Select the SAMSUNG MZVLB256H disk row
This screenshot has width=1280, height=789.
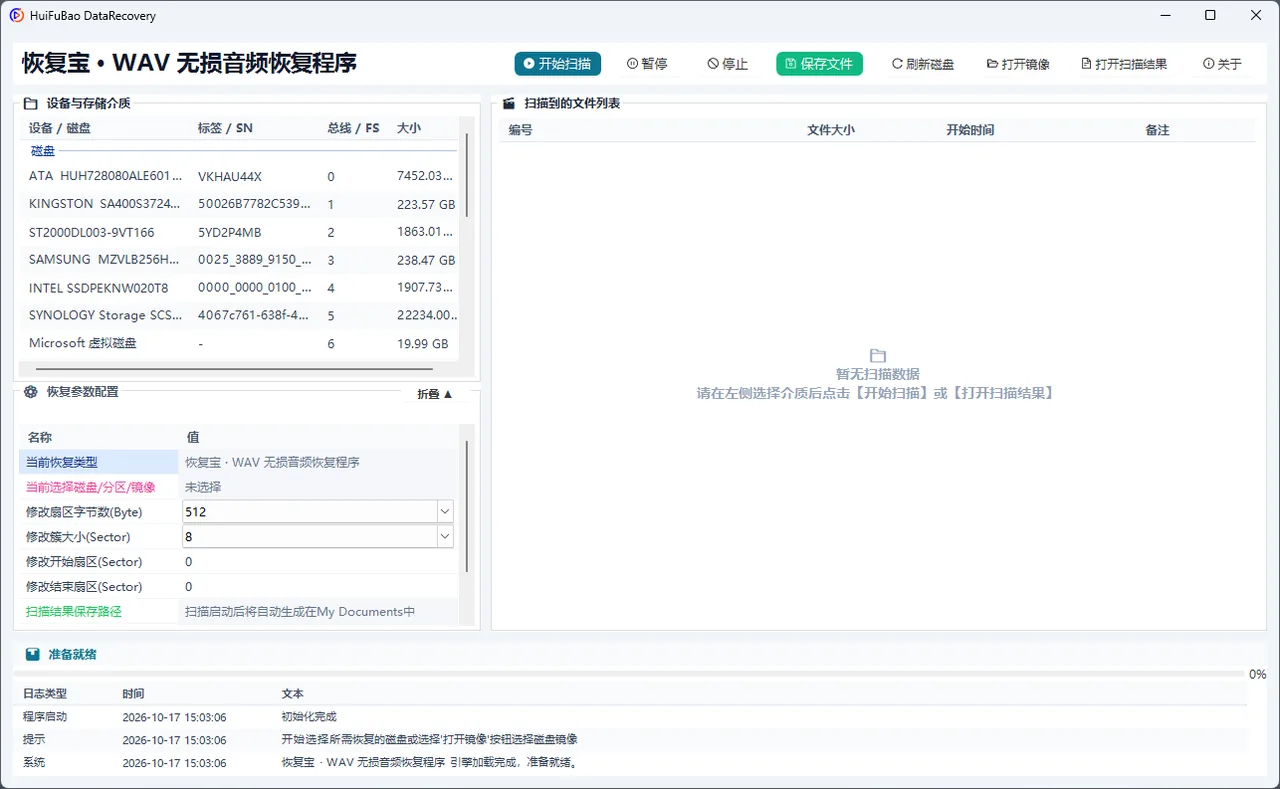240,260
